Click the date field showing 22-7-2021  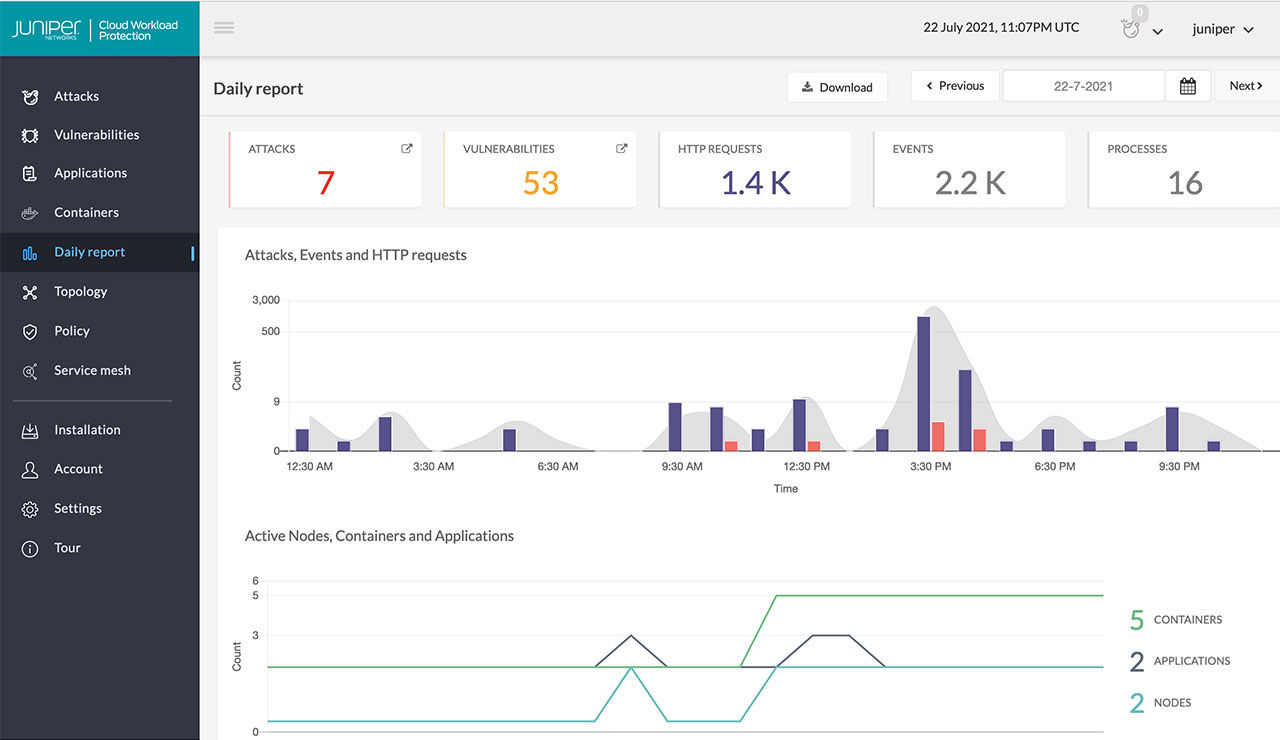click(1084, 85)
